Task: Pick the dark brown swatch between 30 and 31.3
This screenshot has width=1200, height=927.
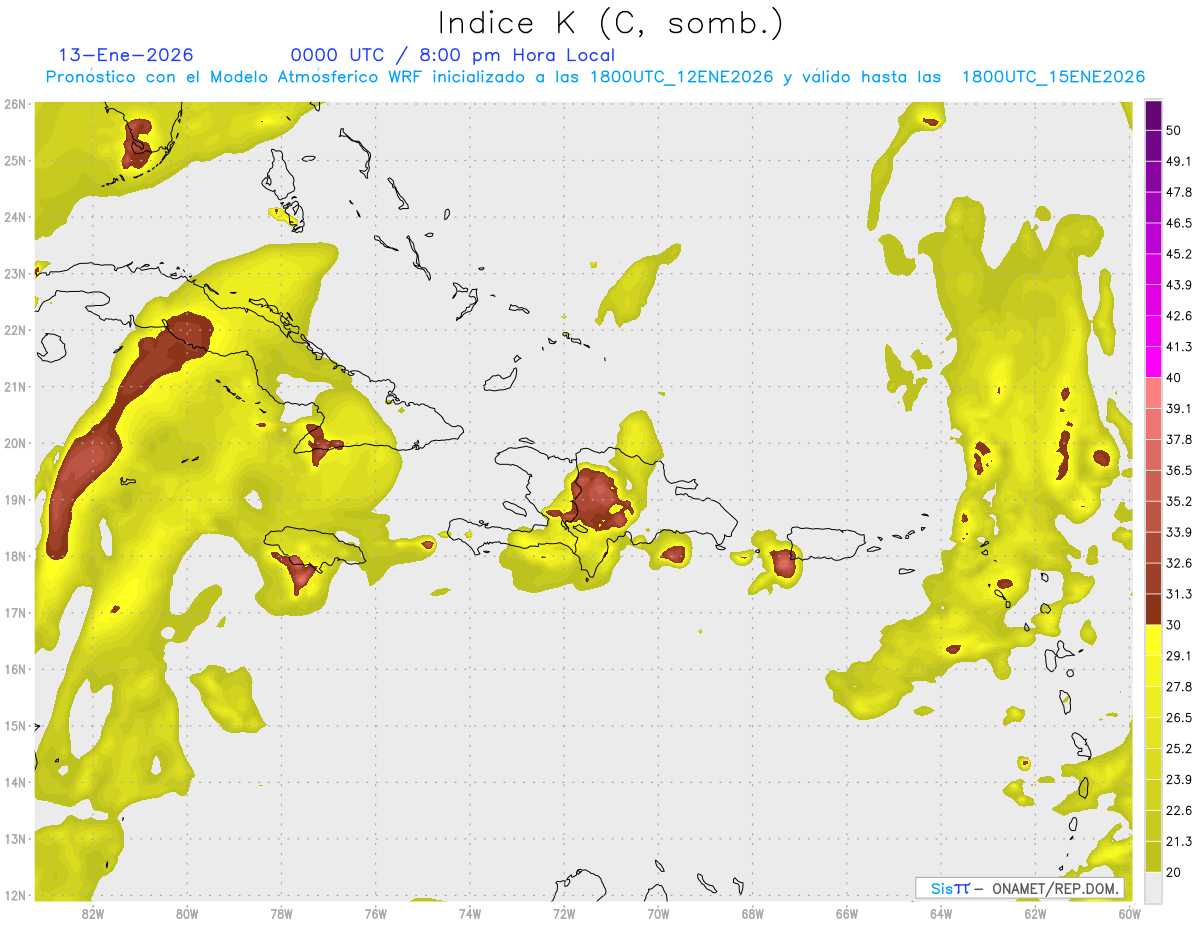Action: 1153,609
